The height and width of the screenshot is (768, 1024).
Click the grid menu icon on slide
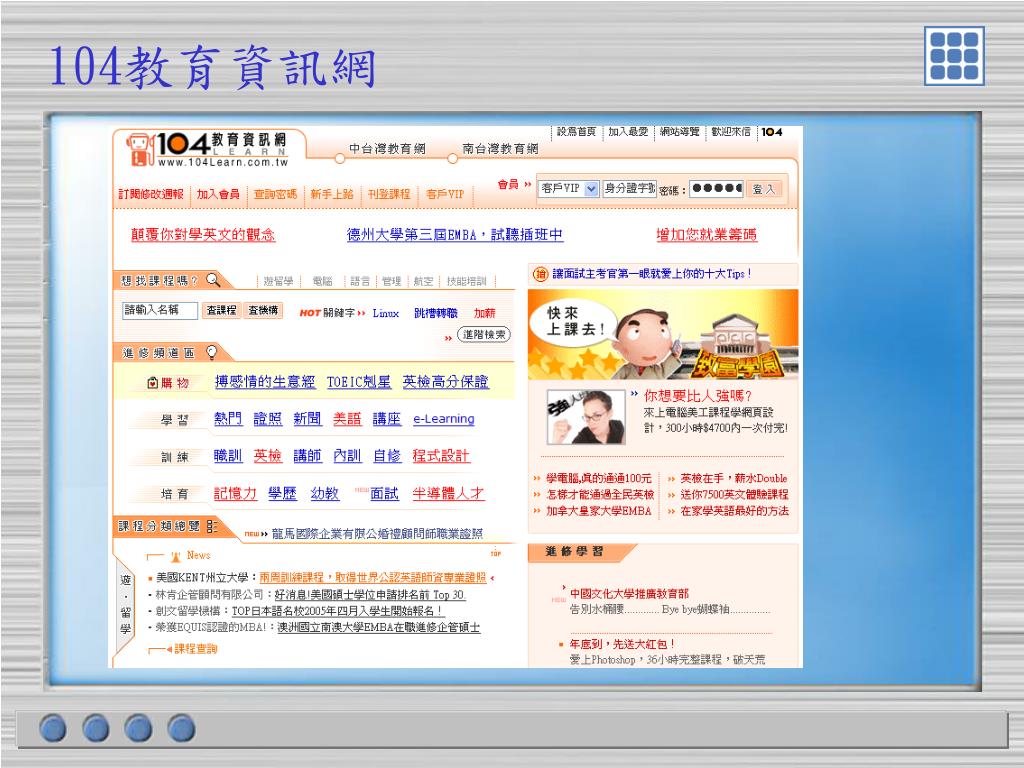click(954, 56)
